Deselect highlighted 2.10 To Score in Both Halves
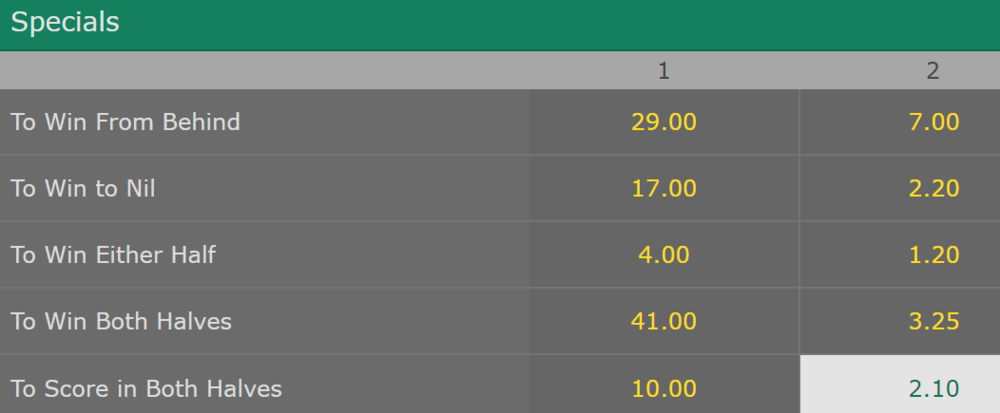The width and height of the screenshot is (1000, 413). [900, 384]
